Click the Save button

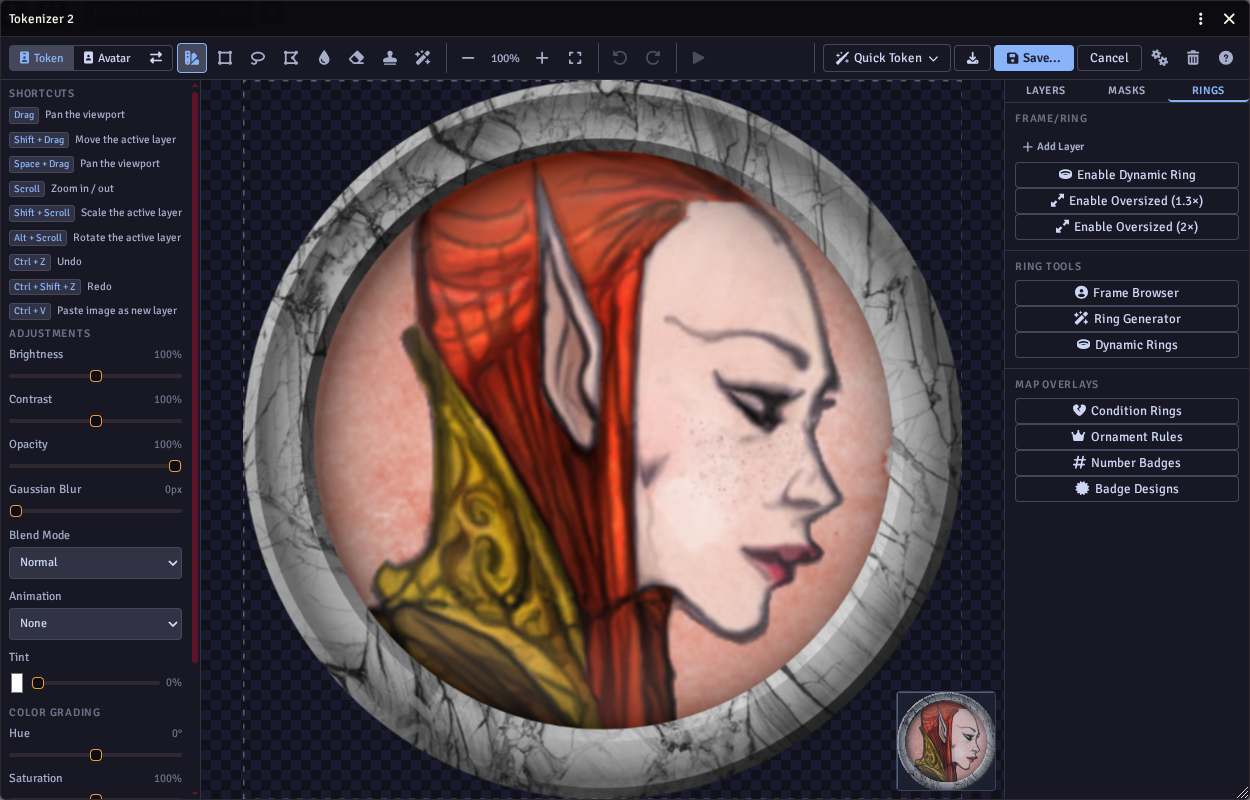[x=1033, y=58]
